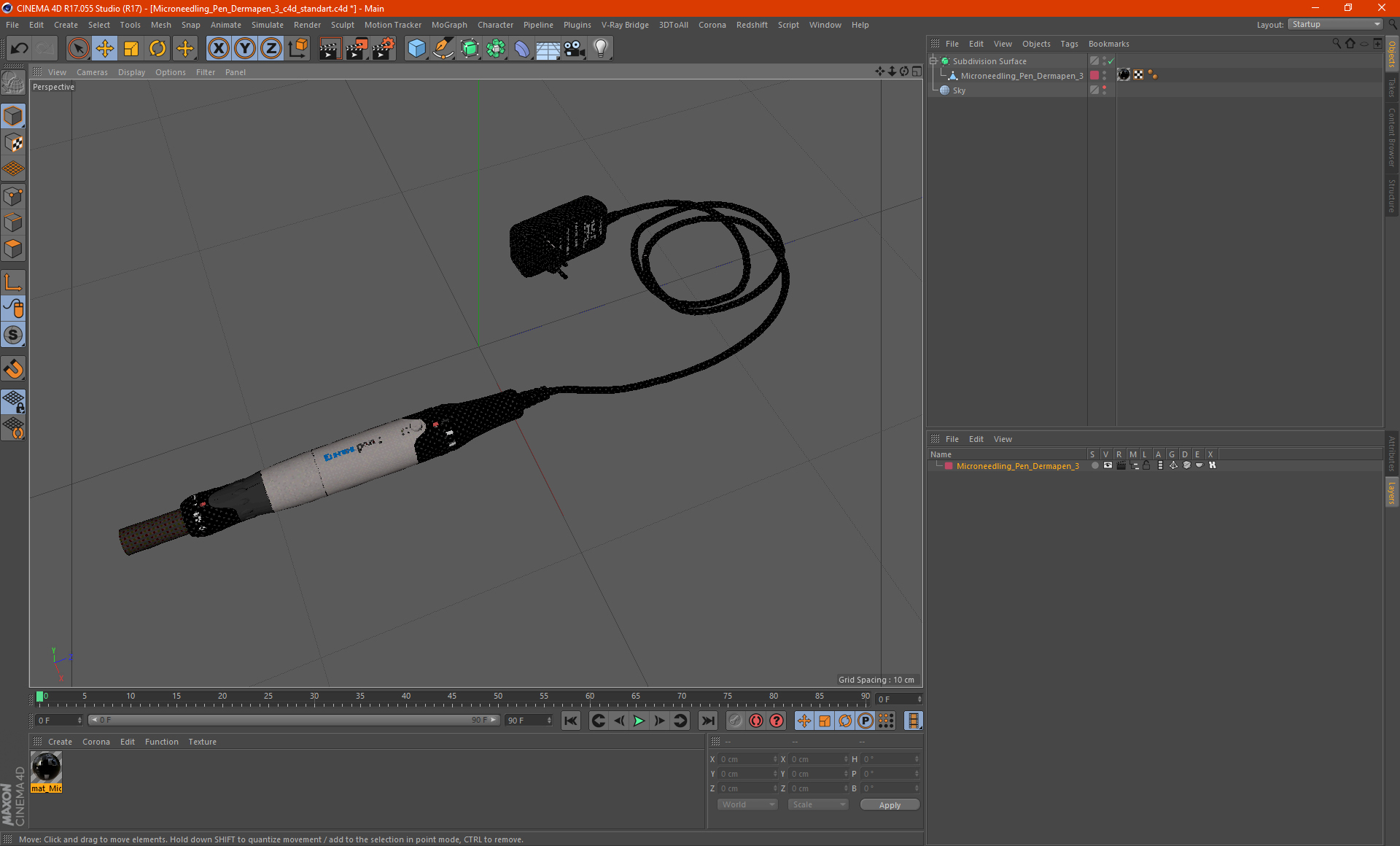Switch to Points mode
This screenshot has height=846, width=1400.
coord(13,196)
